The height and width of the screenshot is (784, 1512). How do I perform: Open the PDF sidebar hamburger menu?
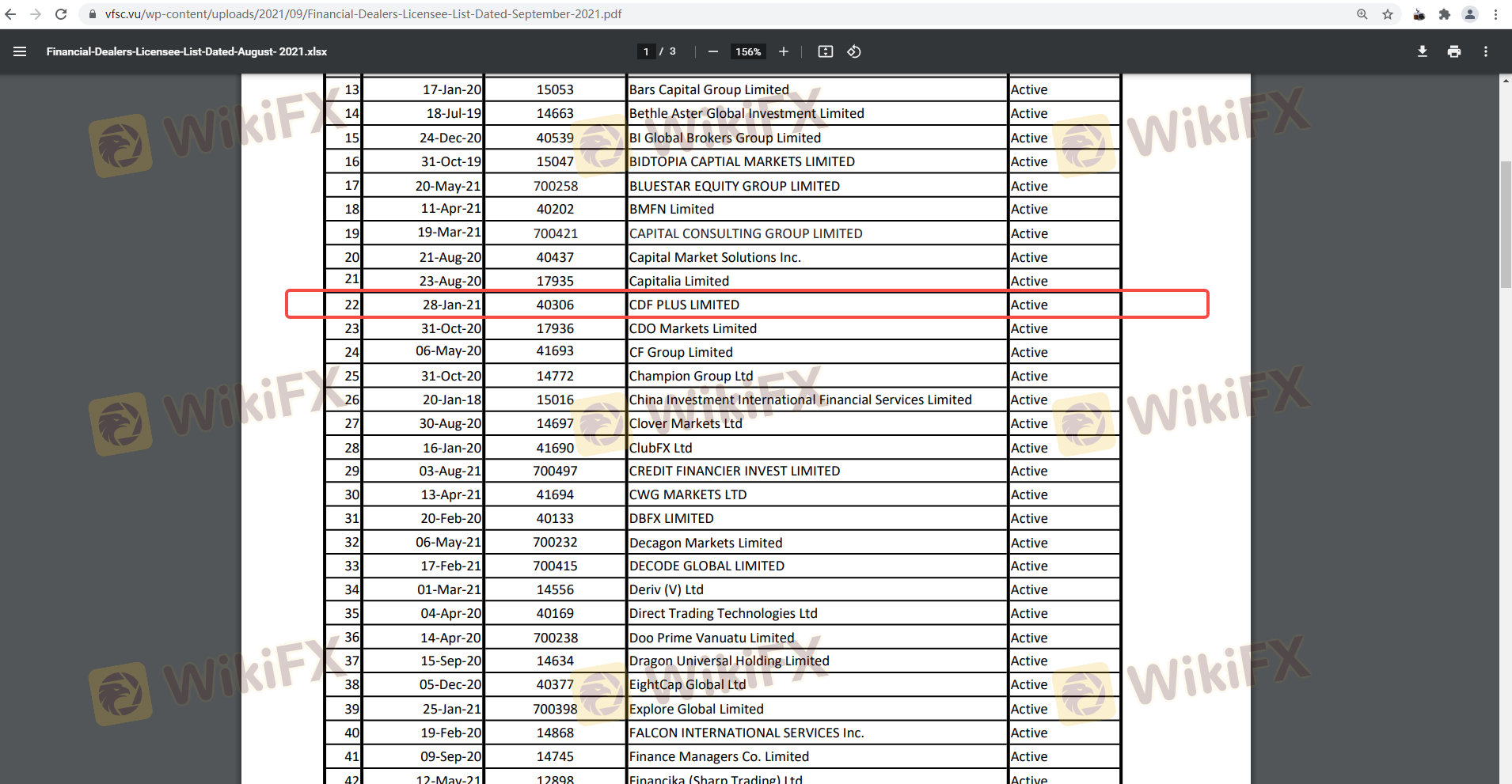20,51
